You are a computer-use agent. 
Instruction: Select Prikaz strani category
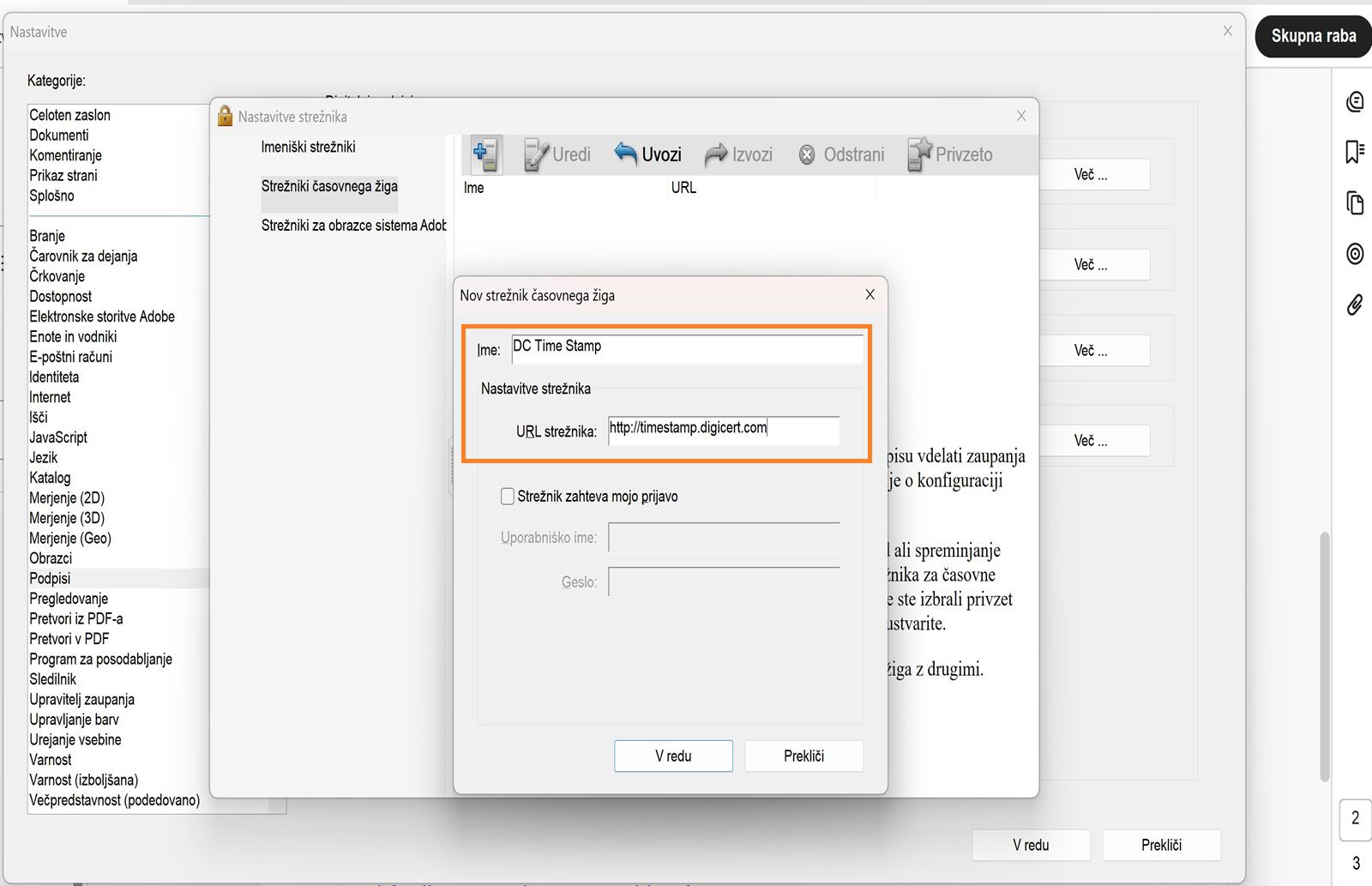[63, 176]
